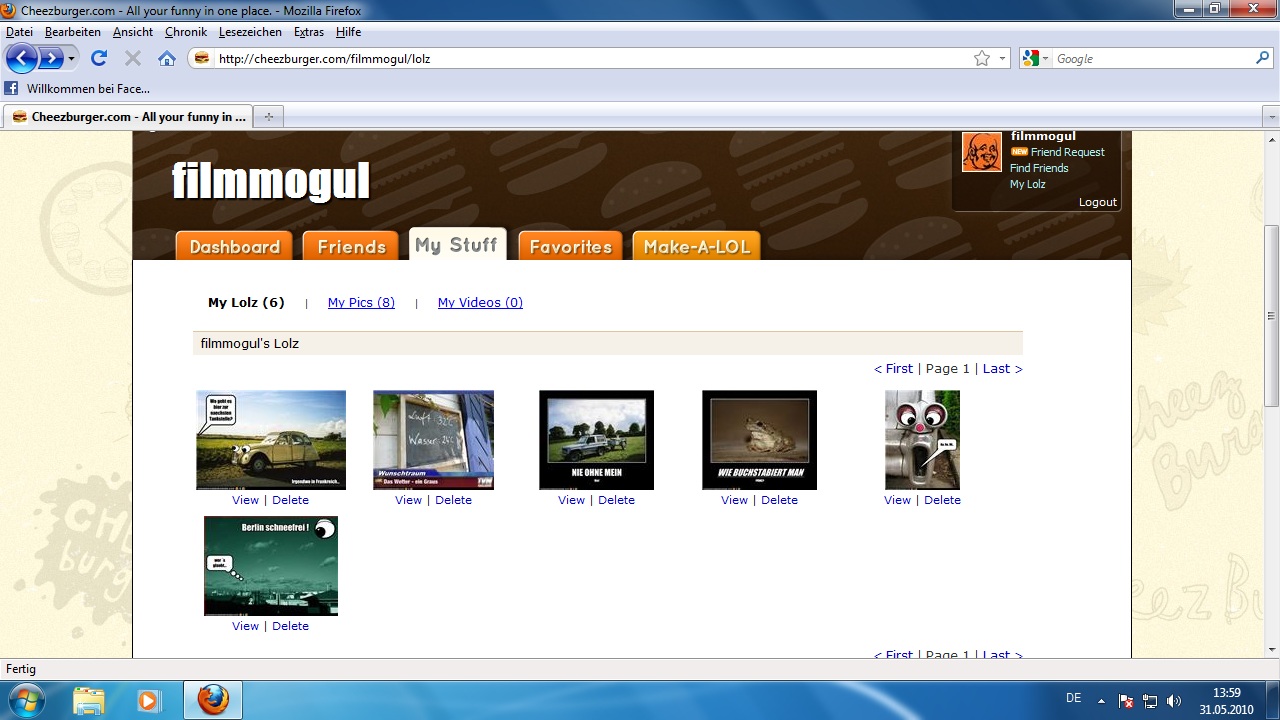Open the Willkommen bei Face... bookmark
1280x720 pixels.
click(78, 88)
